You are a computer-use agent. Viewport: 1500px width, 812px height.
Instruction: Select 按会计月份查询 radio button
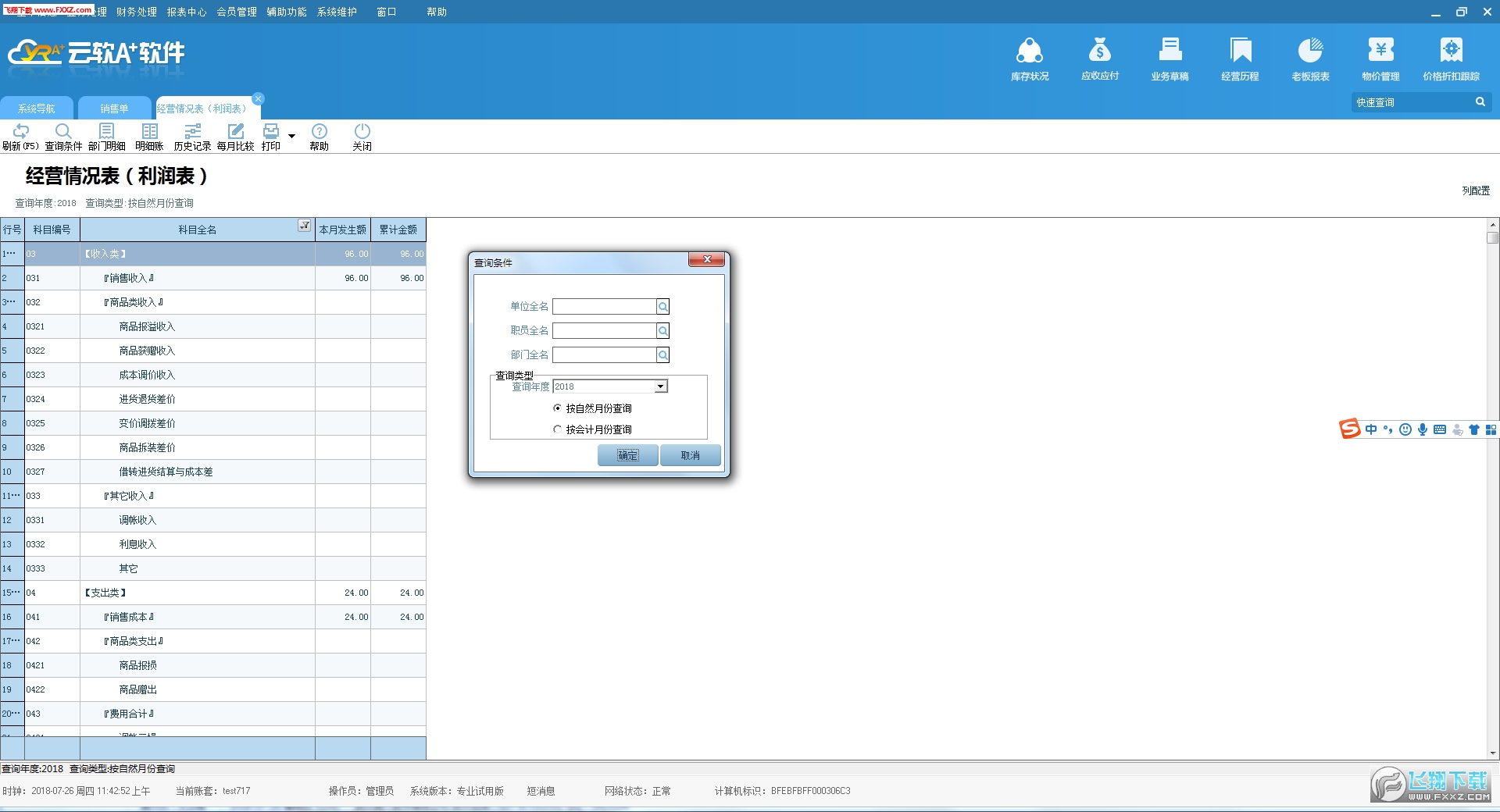(x=557, y=429)
